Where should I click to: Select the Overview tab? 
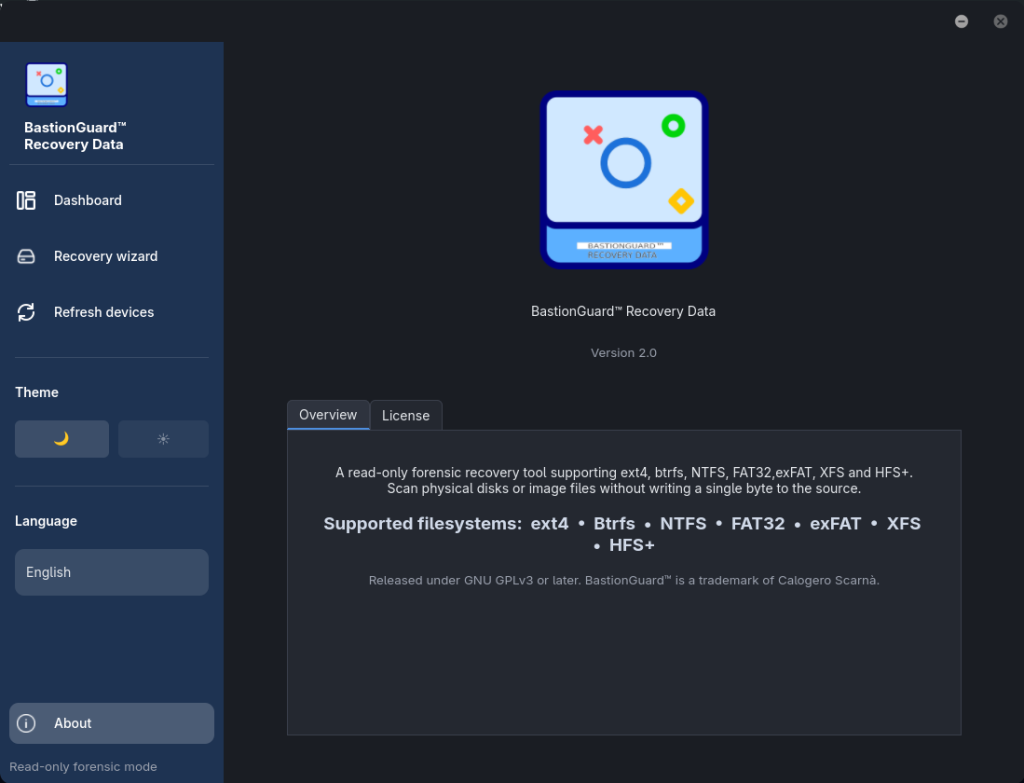(328, 415)
